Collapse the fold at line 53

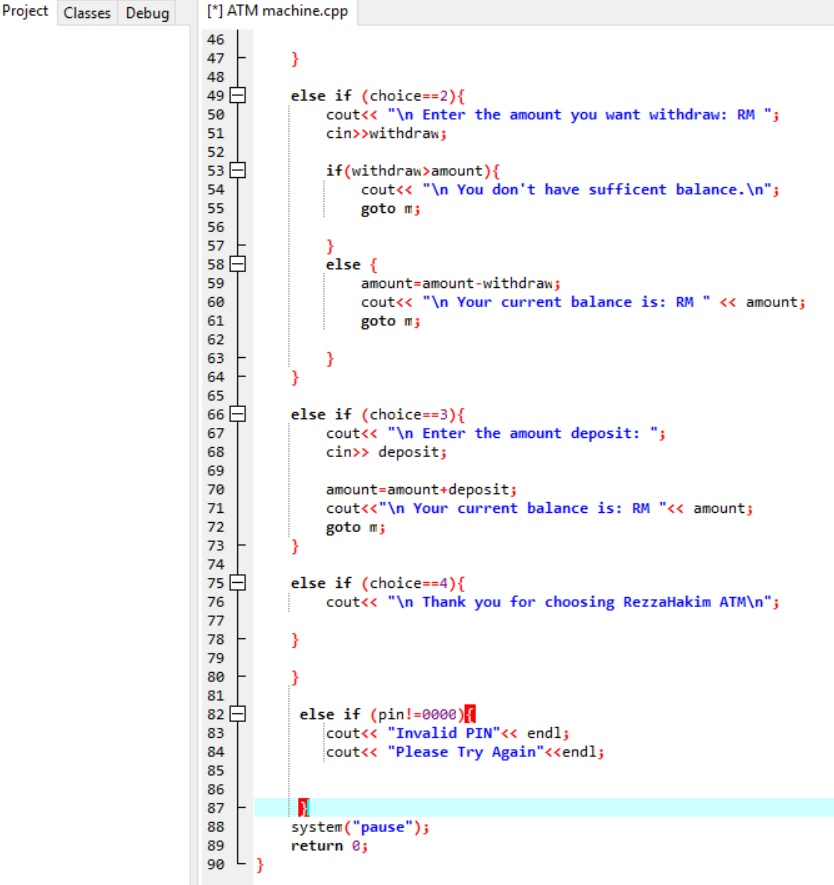coord(238,170)
